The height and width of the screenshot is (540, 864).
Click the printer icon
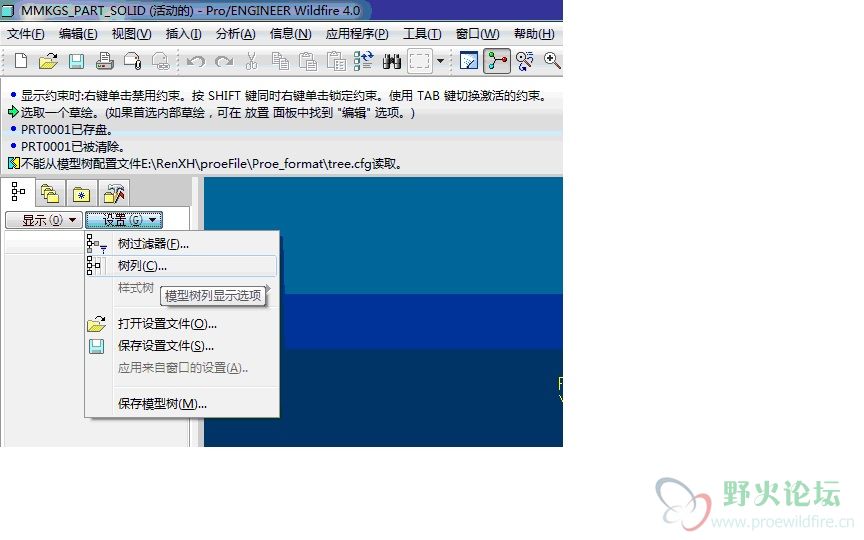[105, 61]
